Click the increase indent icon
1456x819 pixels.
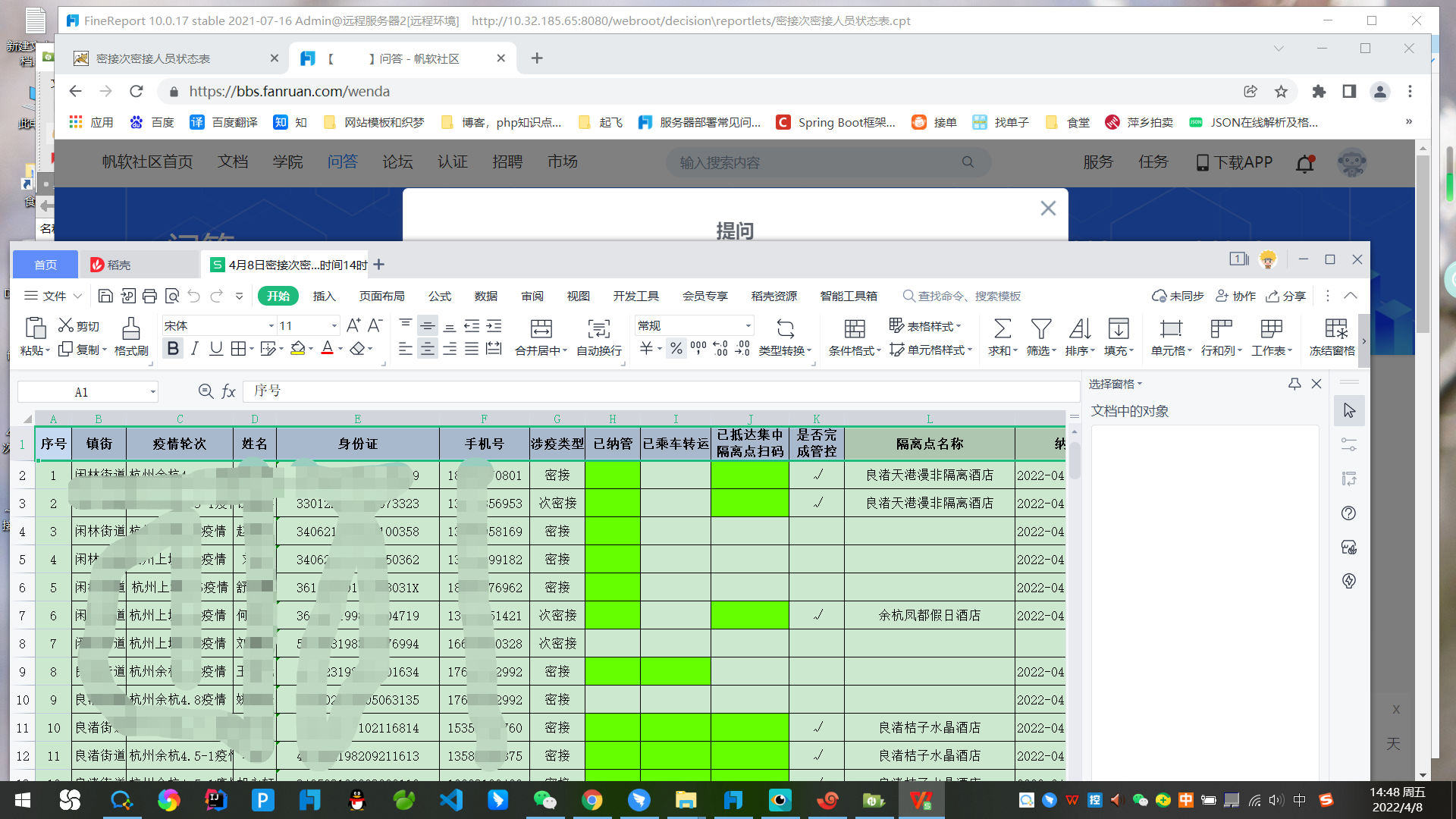tap(494, 325)
